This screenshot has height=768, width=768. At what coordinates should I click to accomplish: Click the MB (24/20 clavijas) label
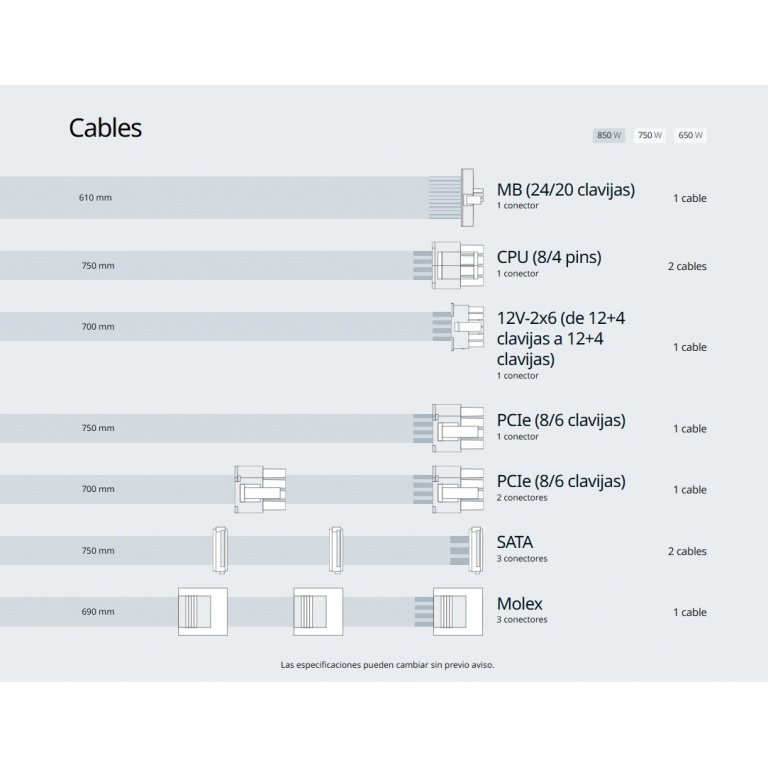coord(565,190)
